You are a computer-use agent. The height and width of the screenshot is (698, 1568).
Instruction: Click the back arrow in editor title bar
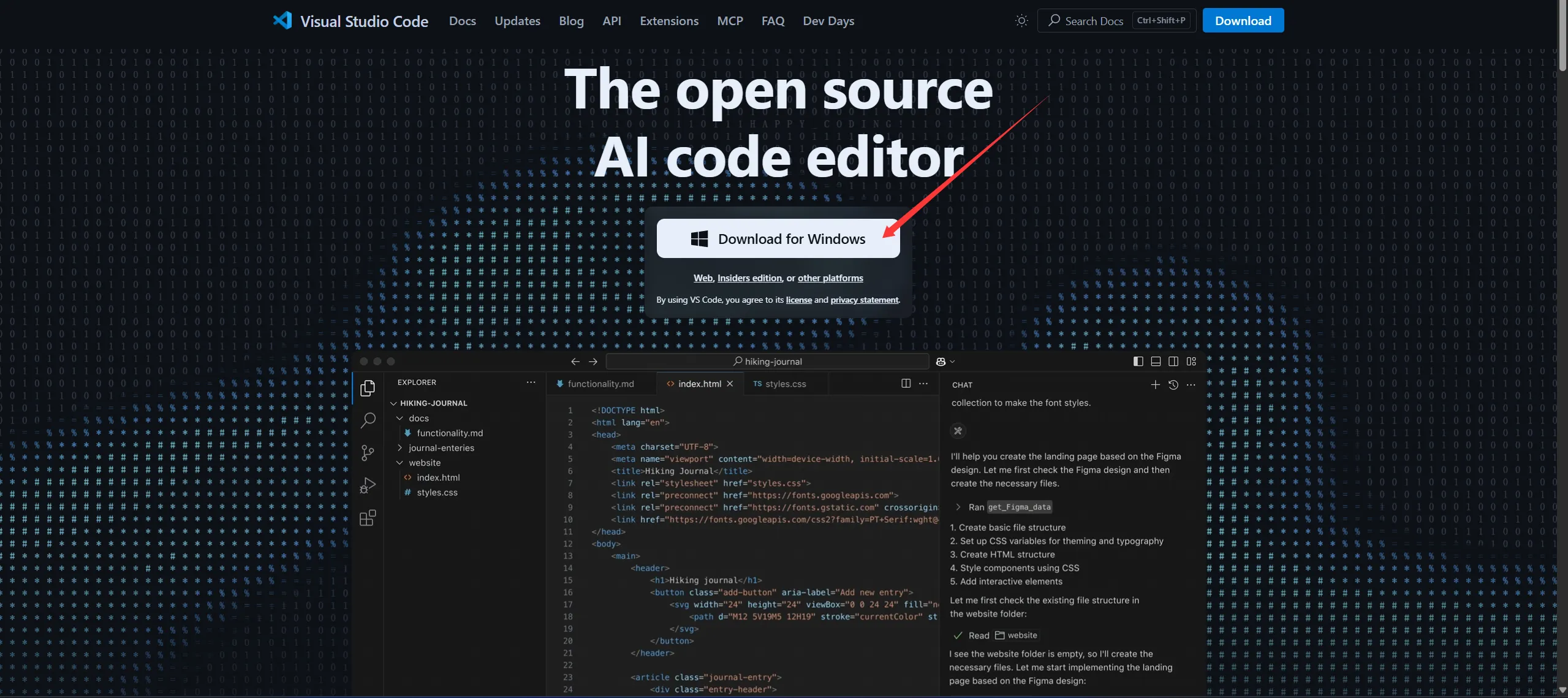(575, 362)
